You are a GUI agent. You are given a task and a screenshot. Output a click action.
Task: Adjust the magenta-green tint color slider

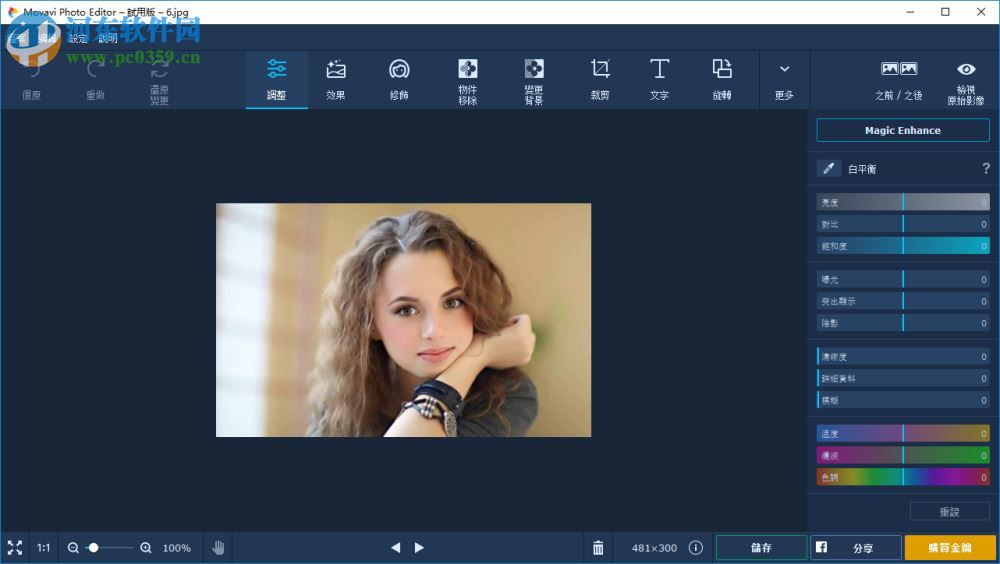pyautogui.click(x=903, y=456)
